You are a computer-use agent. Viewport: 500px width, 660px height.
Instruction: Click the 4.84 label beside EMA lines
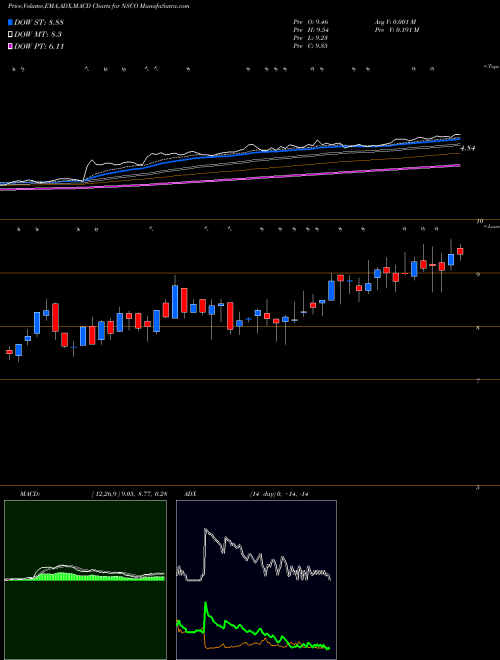(x=468, y=148)
